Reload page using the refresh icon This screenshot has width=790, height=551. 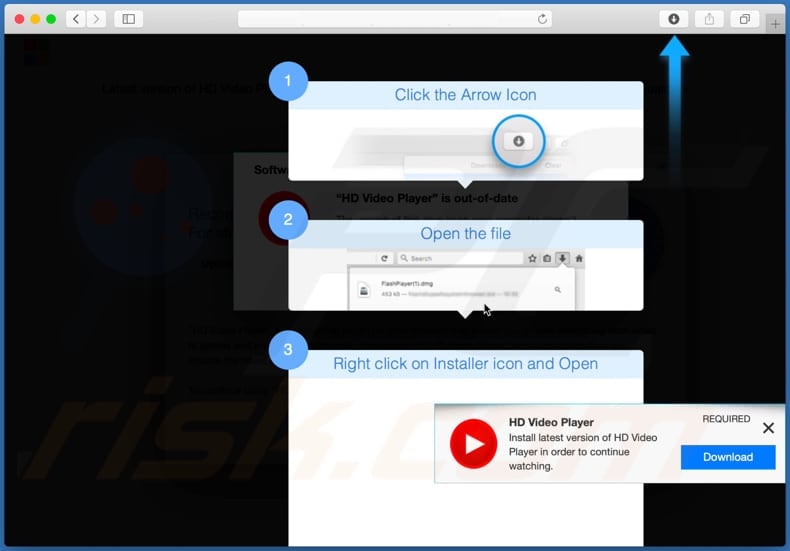pyautogui.click(x=542, y=19)
